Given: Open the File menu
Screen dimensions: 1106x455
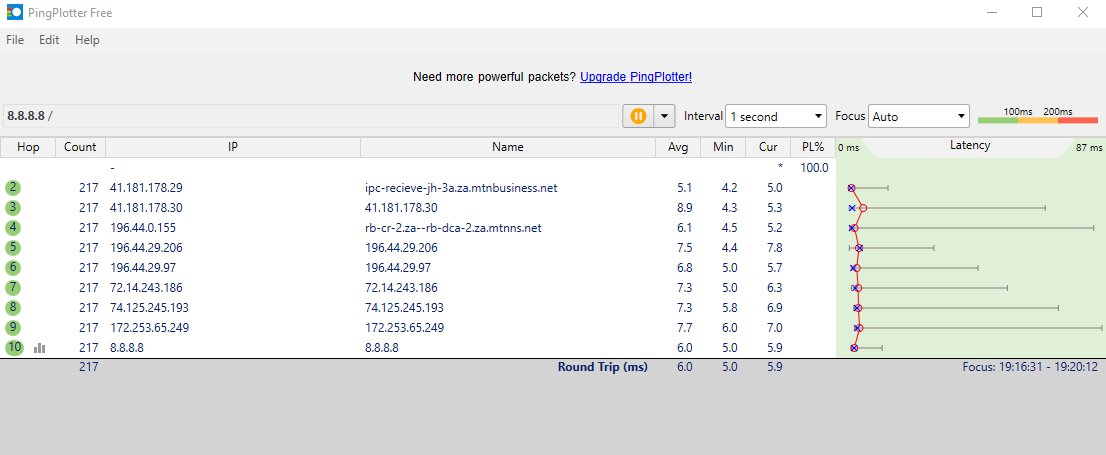Looking at the screenshot, I should click(15, 40).
